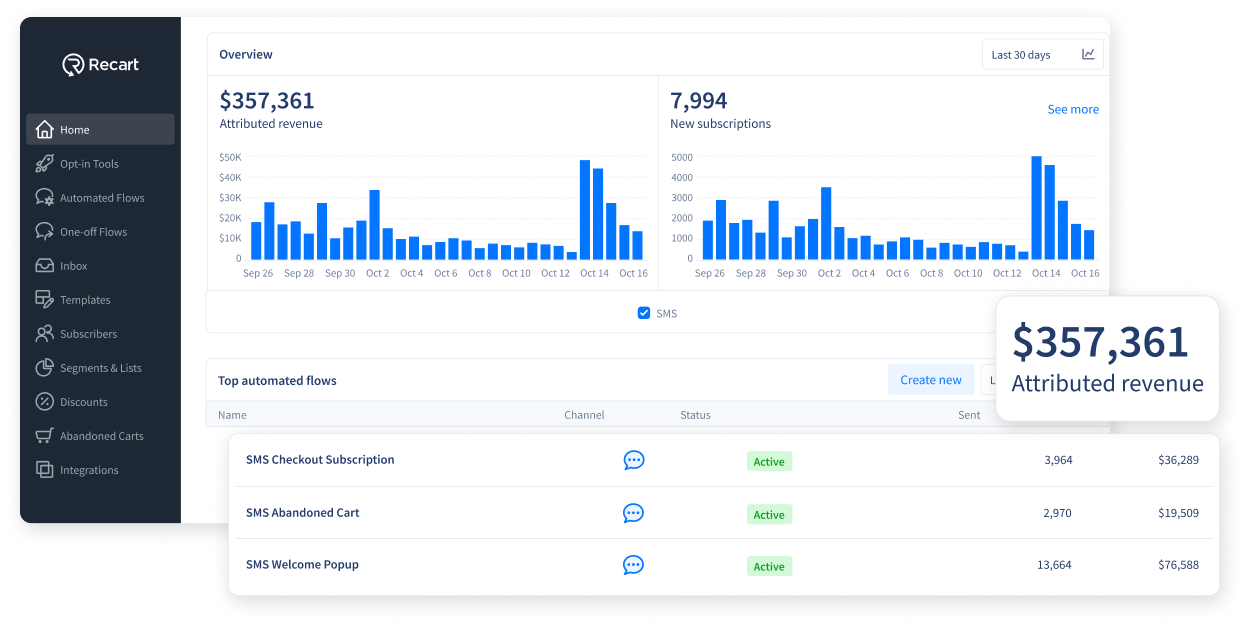Click the Segments & Lists pie icon
The width and height of the screenshot is (1246, 625).
tap(44, 367)
